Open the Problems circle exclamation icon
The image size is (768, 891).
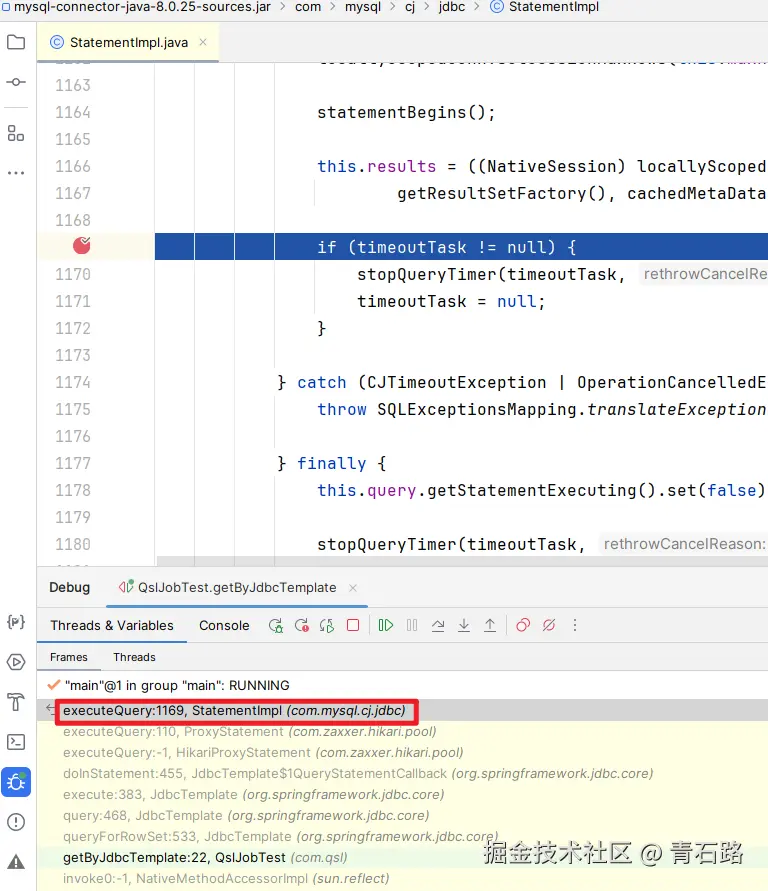click(x=16, y=822)
